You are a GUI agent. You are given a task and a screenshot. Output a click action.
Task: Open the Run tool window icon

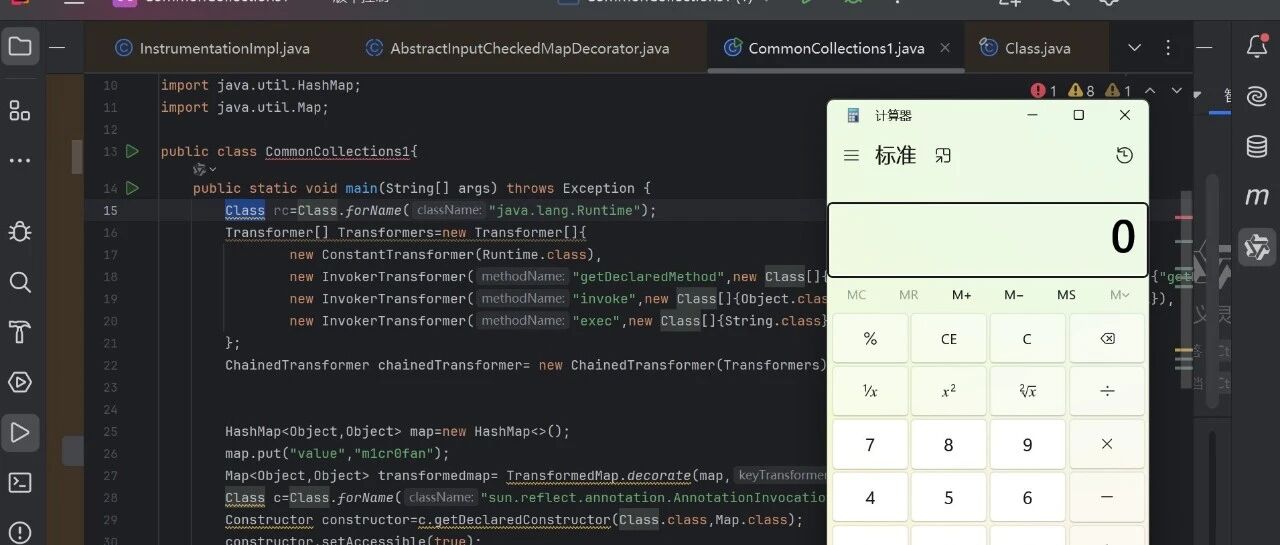pyautogui.click(x=20, y=433)
